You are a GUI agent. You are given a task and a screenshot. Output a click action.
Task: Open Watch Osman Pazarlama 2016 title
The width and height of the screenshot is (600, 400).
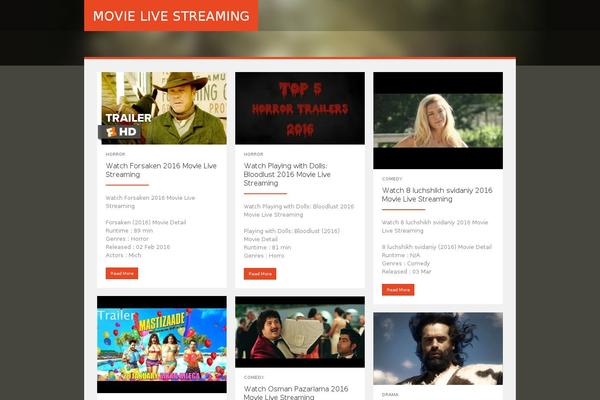[x=296, y=393]
